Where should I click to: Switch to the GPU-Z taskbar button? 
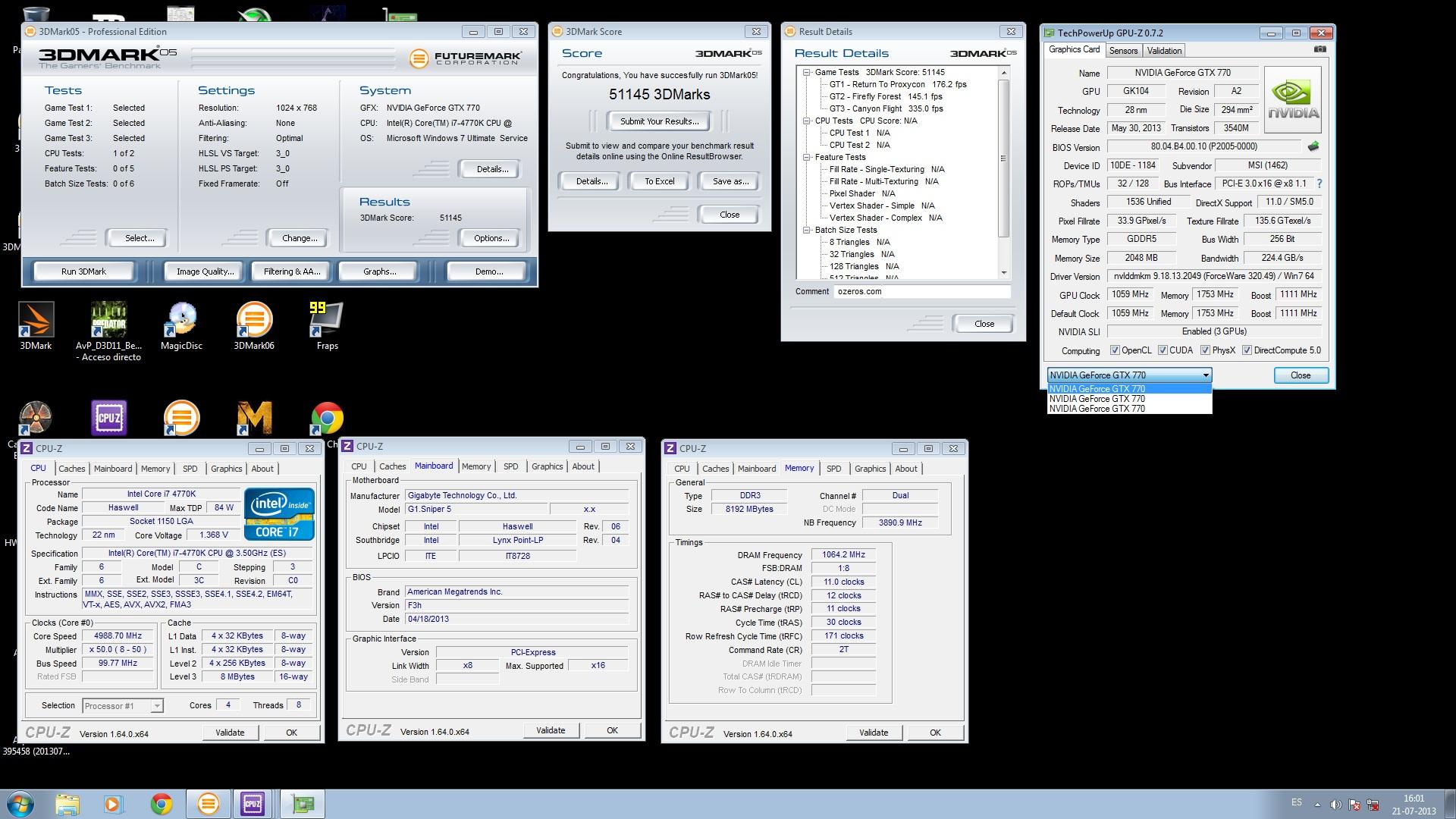[x=303, y=804]
